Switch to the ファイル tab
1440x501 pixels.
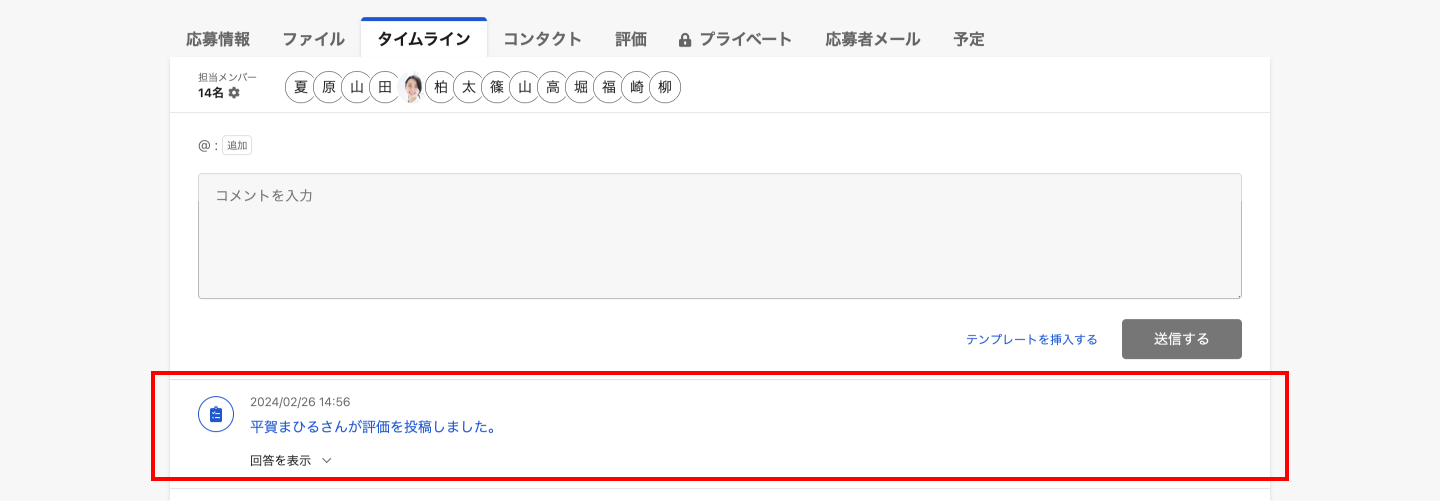(x=313, y=39)
